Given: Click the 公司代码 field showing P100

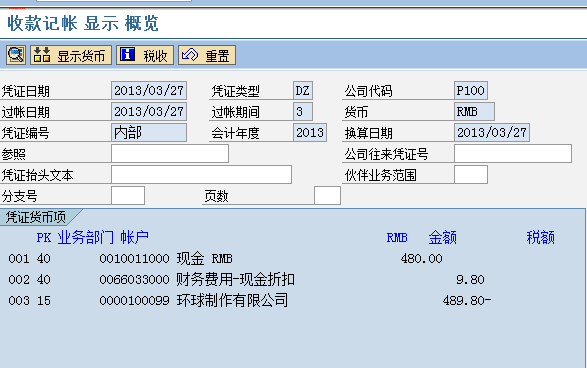Looking at the screenshot, I should click(471, 91).
